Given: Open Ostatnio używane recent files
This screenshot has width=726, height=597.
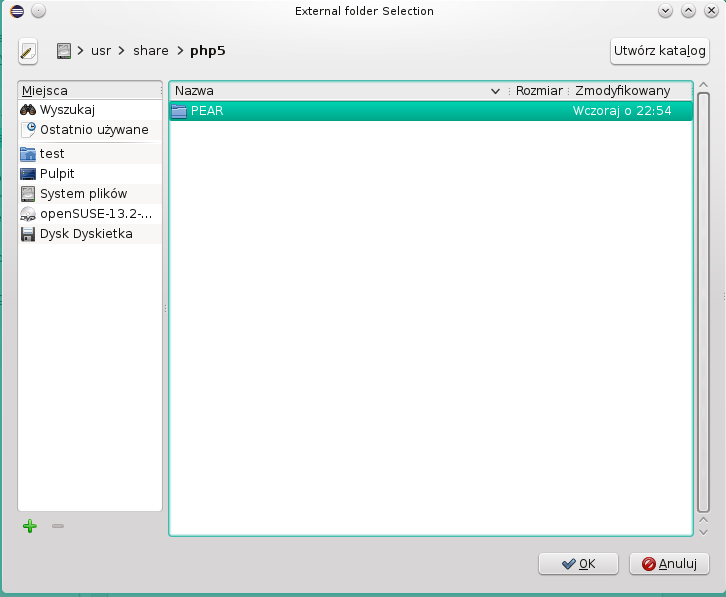Looking at the screenshot, I should [x=93, y=129].
